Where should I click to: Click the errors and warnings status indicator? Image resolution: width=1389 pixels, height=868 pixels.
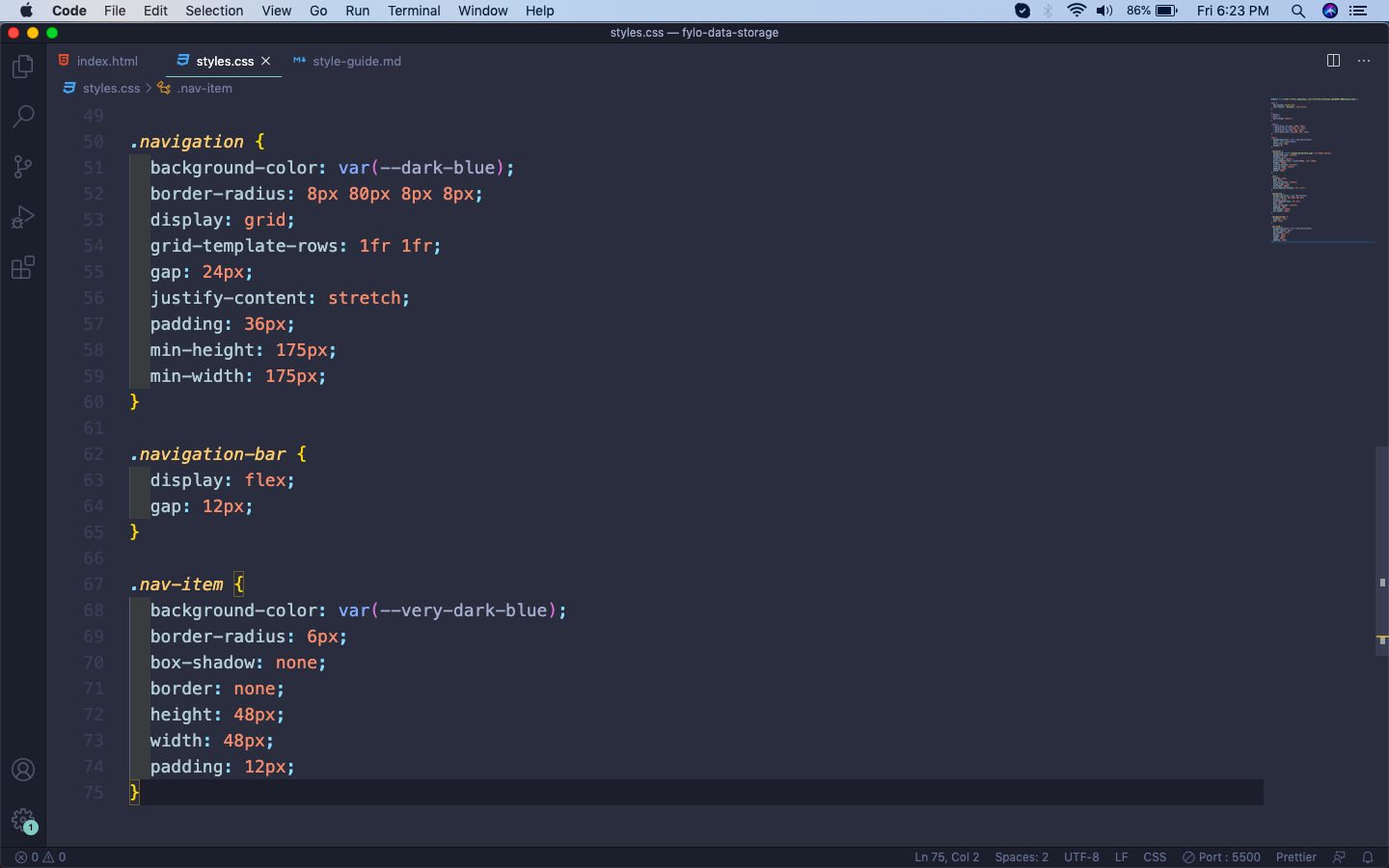[41, 856]
